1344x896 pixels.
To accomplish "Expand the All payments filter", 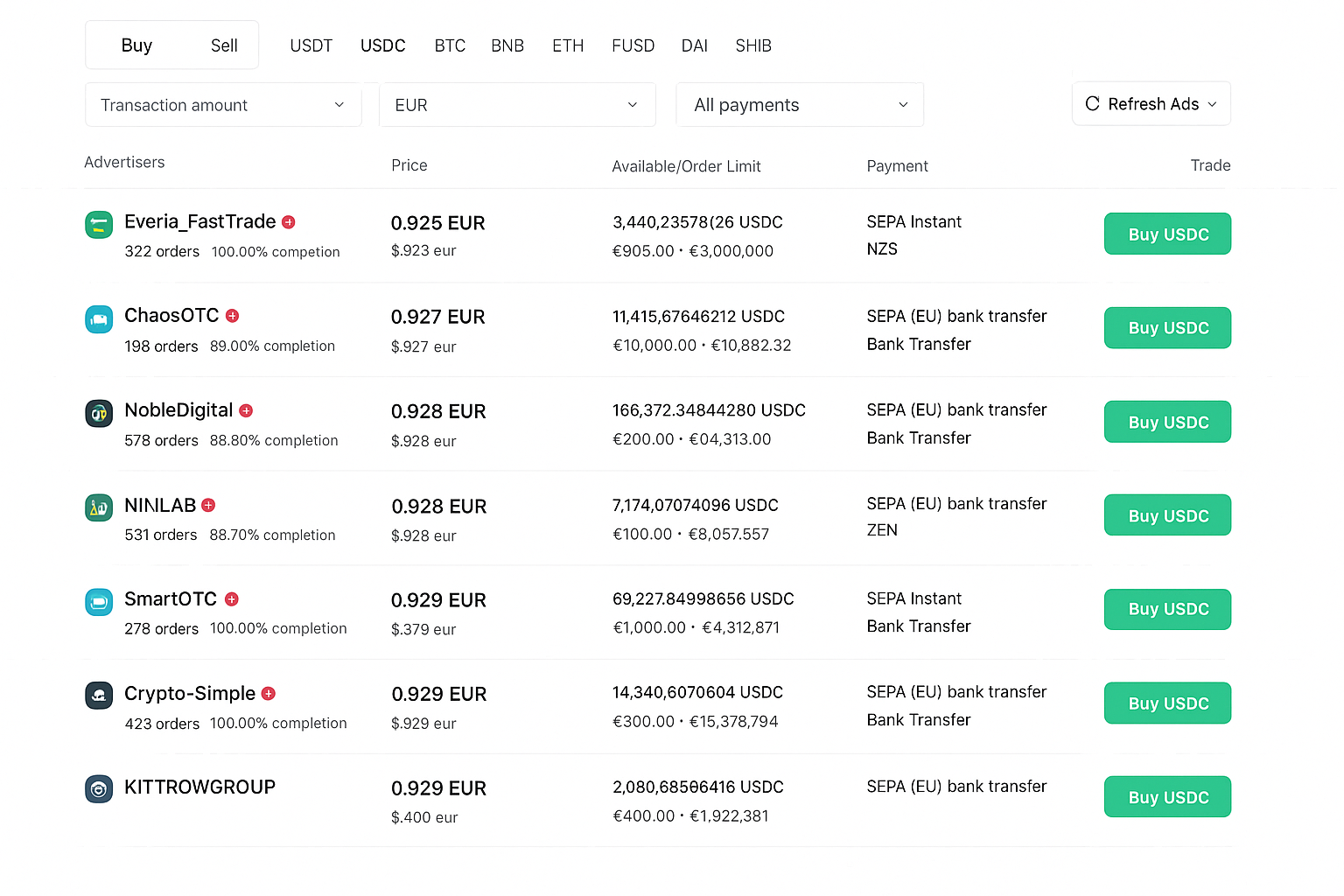I will (800, 105).
